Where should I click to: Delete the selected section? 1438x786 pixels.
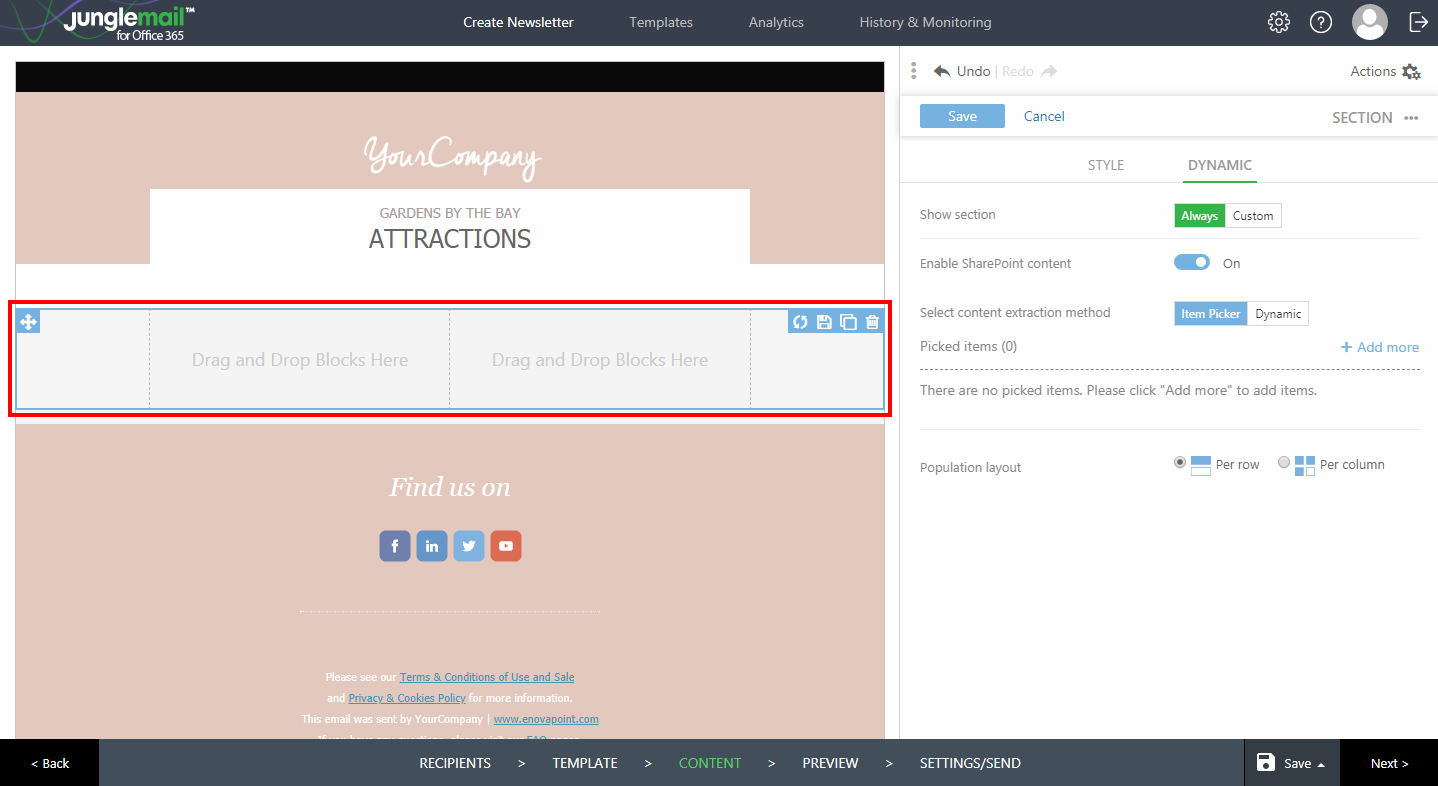[871, 321]
